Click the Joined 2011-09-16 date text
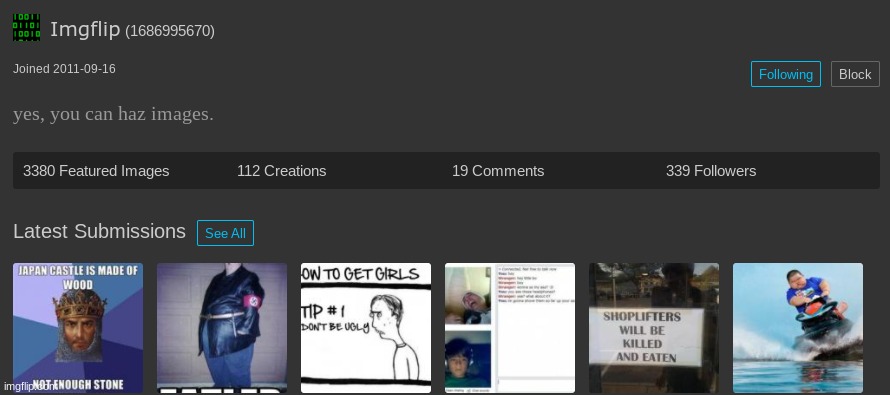Screen dimensions: 890x395 tap(64, 69)
